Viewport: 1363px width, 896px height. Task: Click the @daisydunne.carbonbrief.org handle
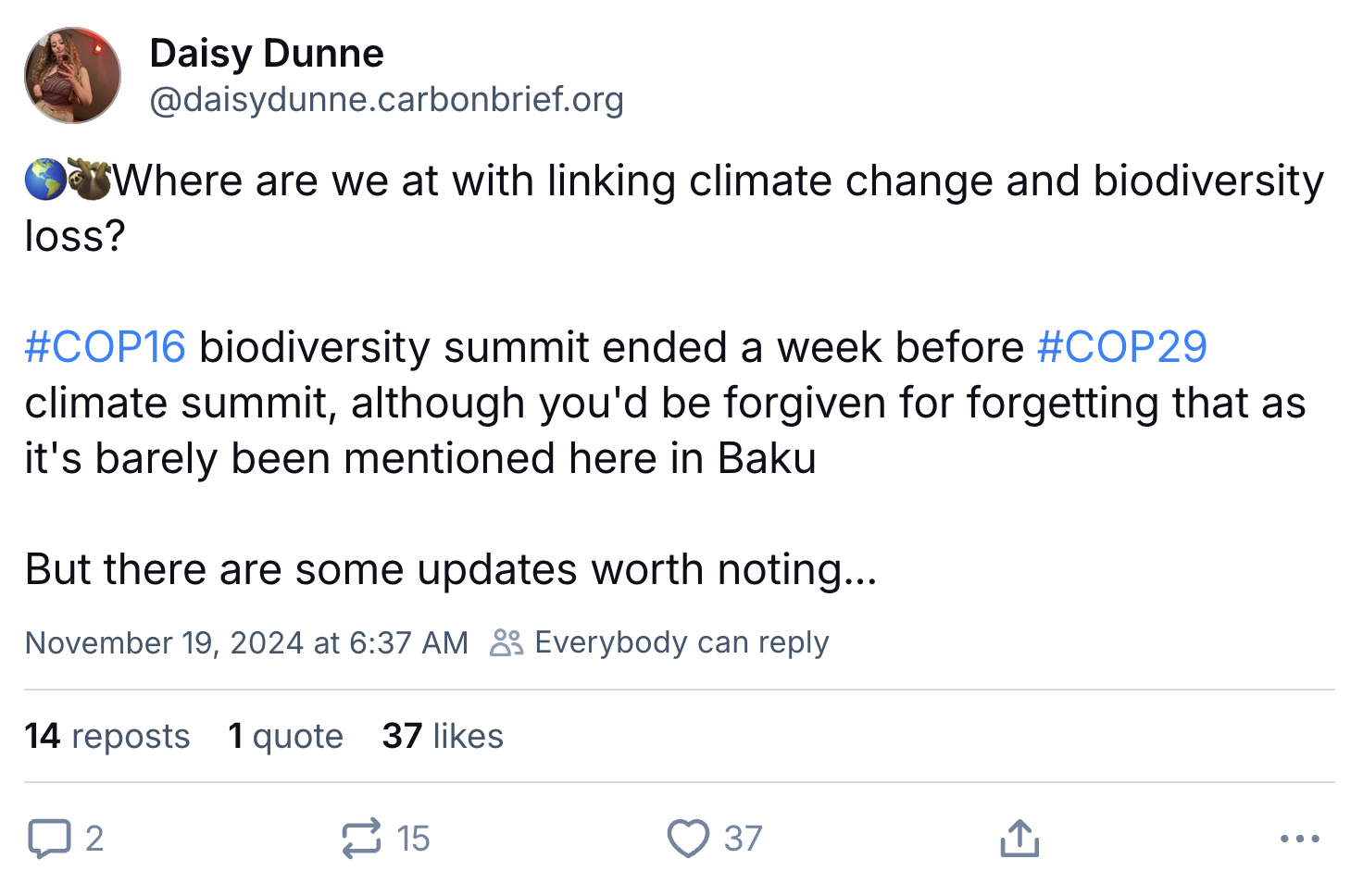[388, 99]
